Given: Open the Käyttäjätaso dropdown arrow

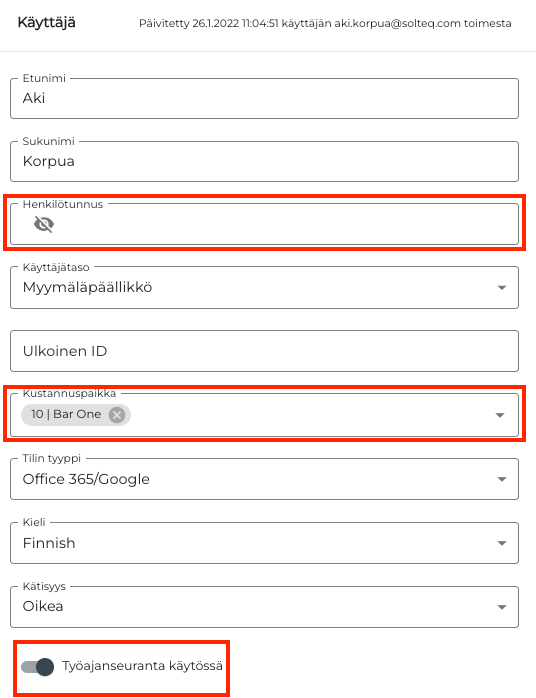Looking at the screenshot, I should 502,288.
